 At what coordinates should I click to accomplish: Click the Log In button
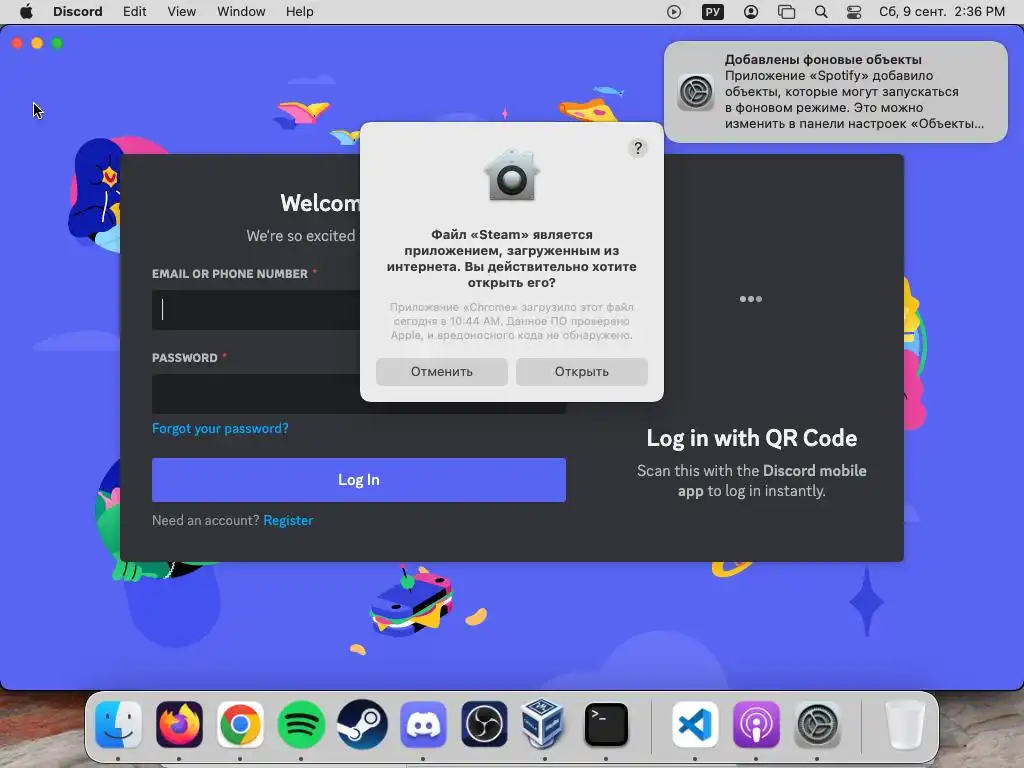pyautogui.click(x=359, y=480)
